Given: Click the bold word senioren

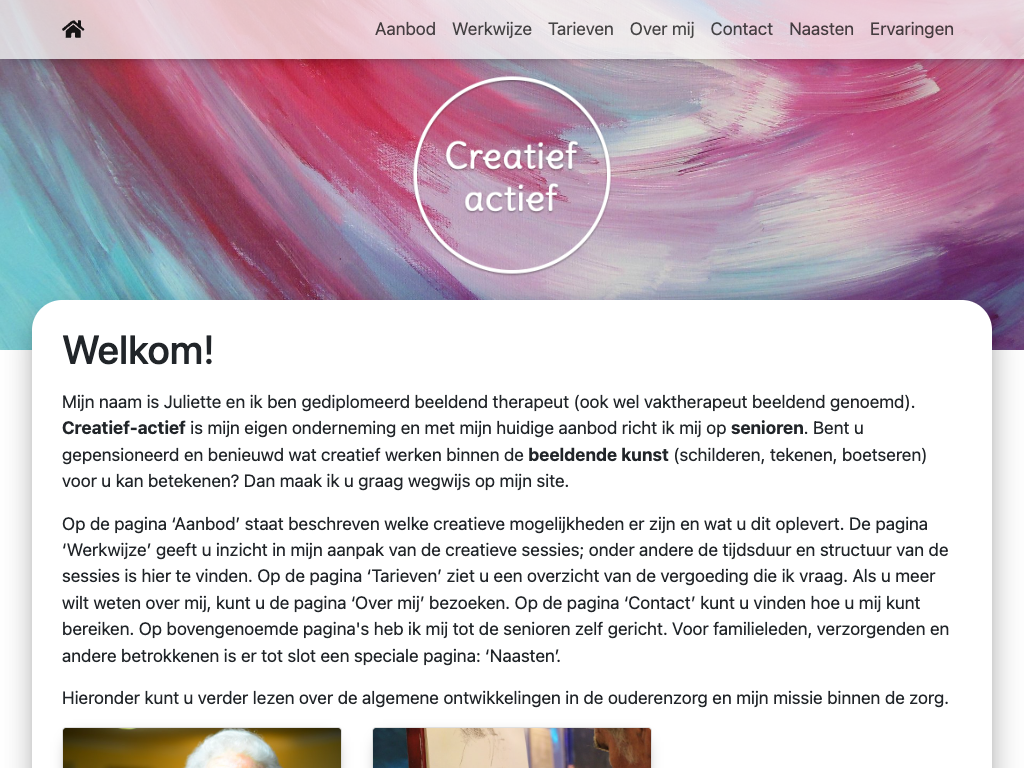Looking at the screenshot, I should point(767,428).
